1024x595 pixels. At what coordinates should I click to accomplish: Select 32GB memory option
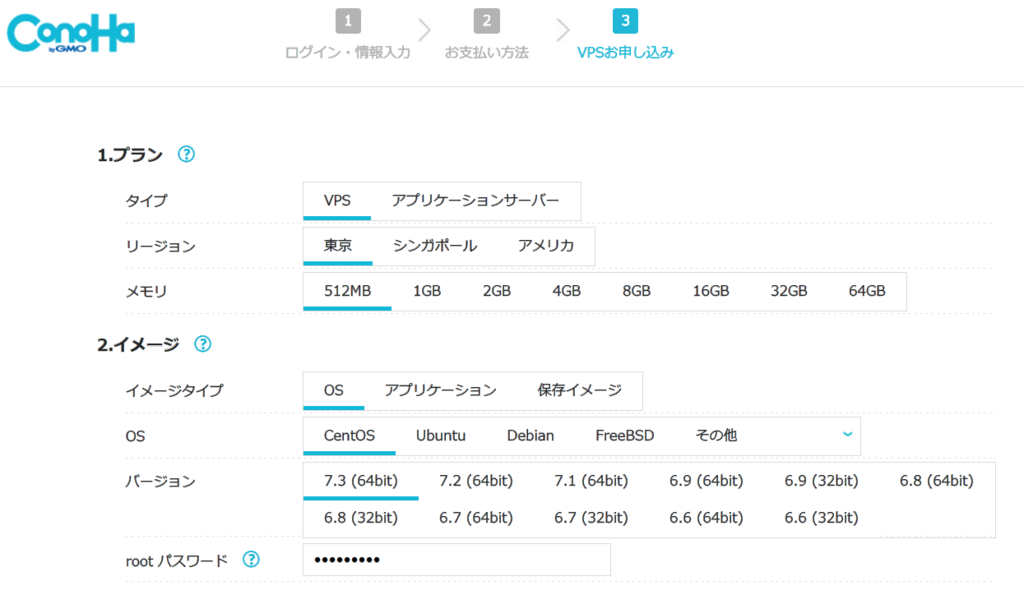[789, 291]
